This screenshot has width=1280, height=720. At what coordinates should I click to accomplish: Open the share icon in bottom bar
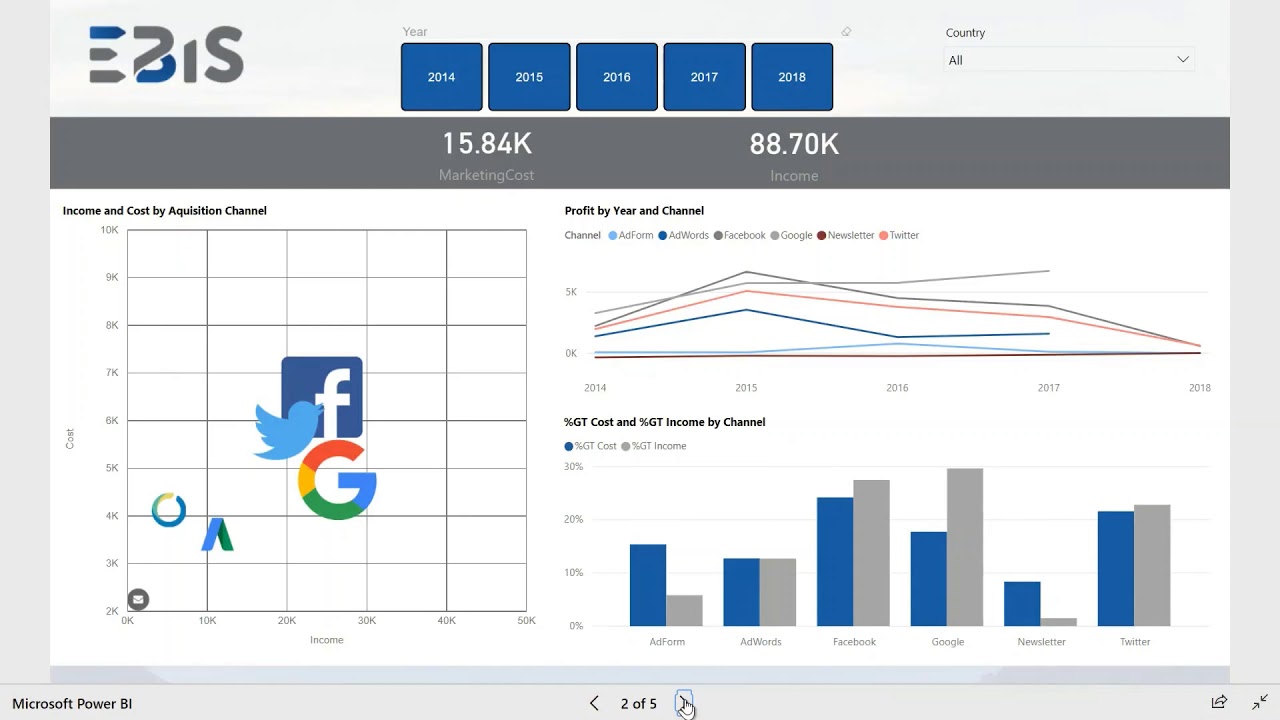click(x=1219, y=702)
